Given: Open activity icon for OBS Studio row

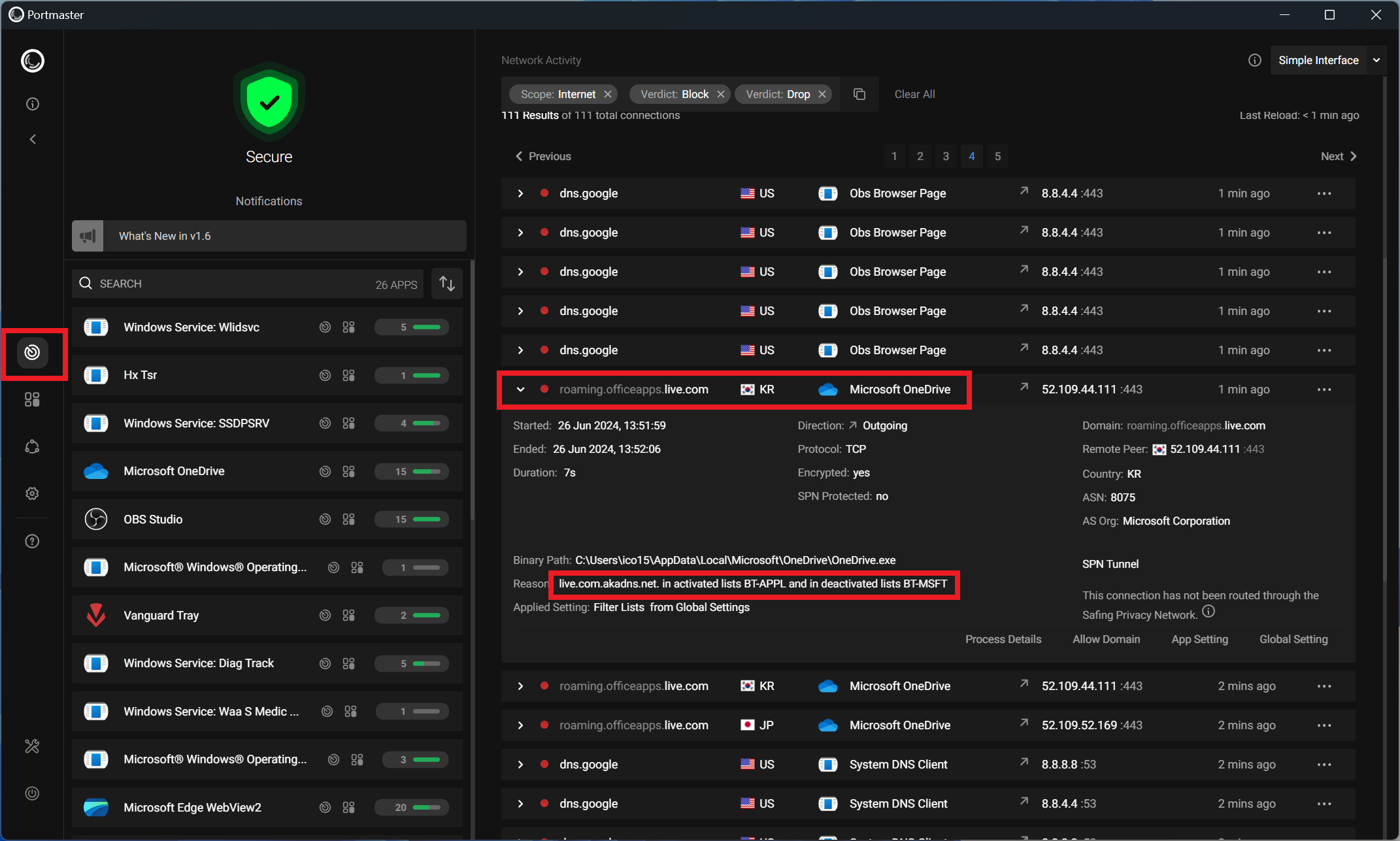Looking at the screenshot, I should [325, 519].
